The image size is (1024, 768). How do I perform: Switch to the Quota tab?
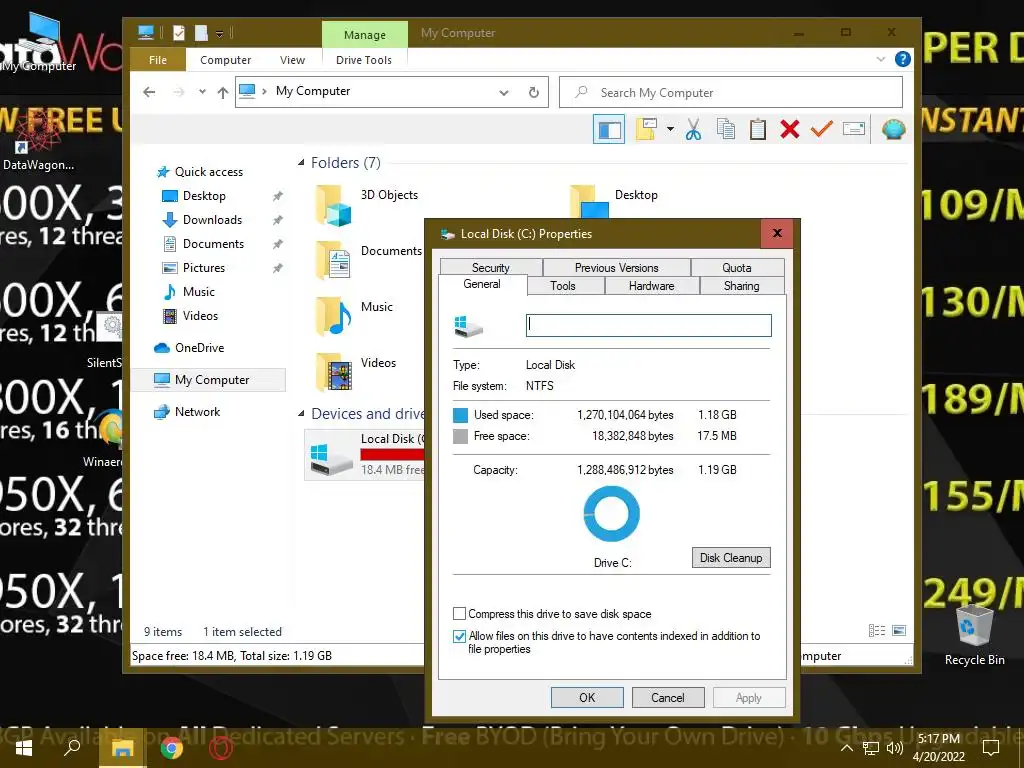click(737, 267)
